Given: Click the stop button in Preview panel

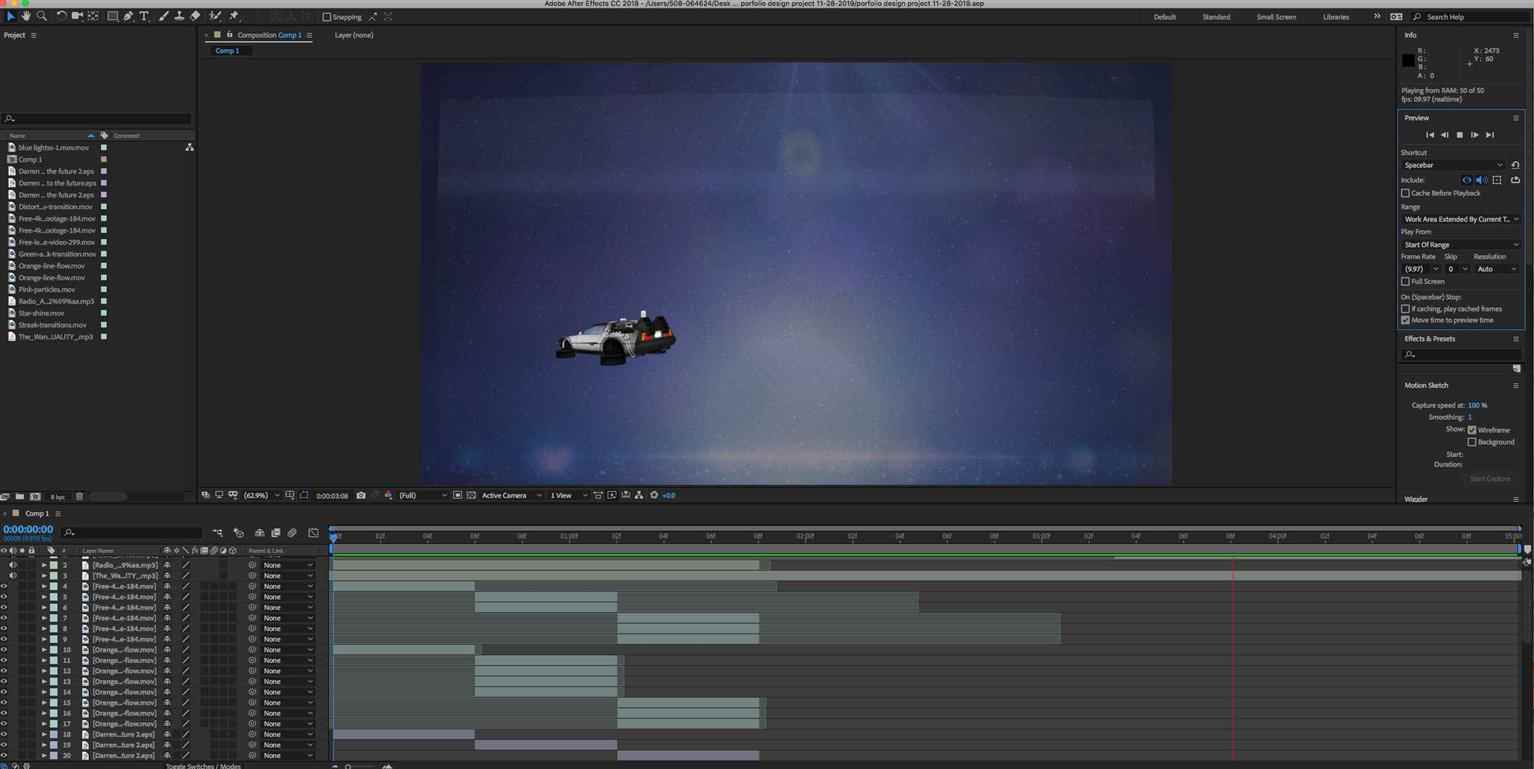Looking at the screenshot, I should pos(1459,134).
